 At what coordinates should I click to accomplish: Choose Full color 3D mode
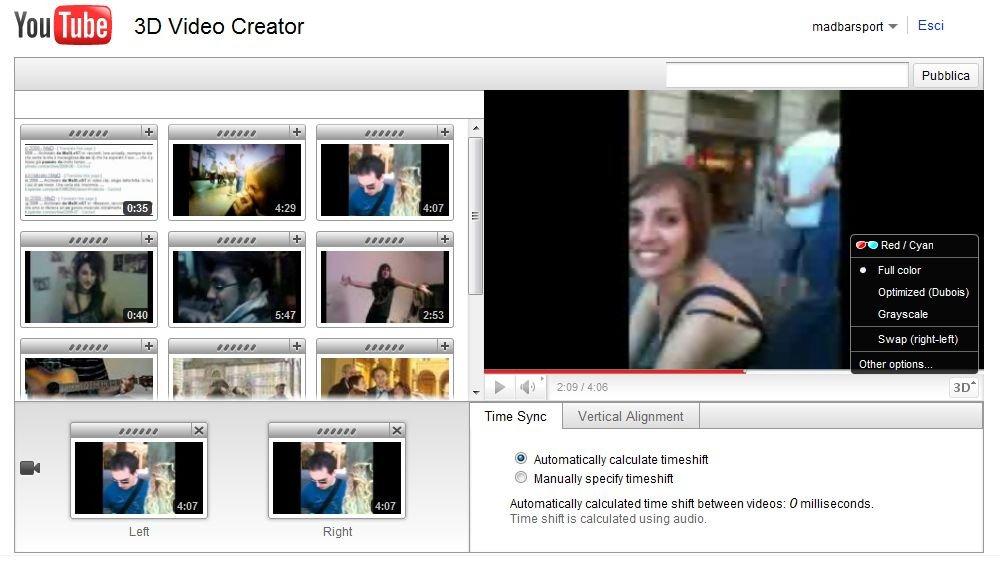[x=899, y=270]
